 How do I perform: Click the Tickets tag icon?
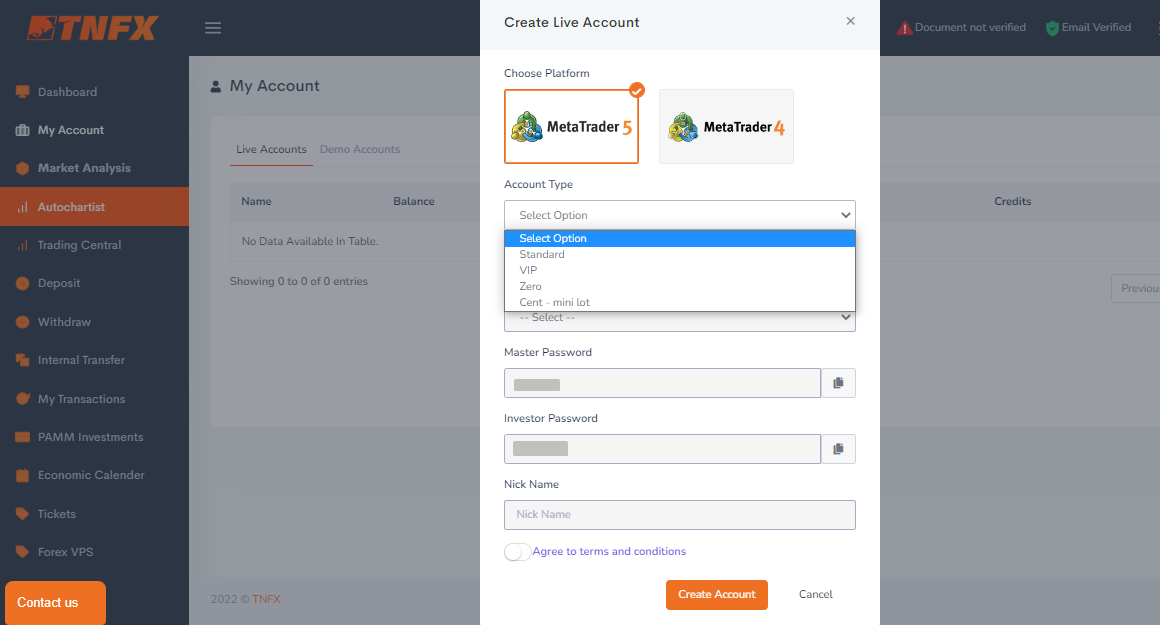[22, 513]
